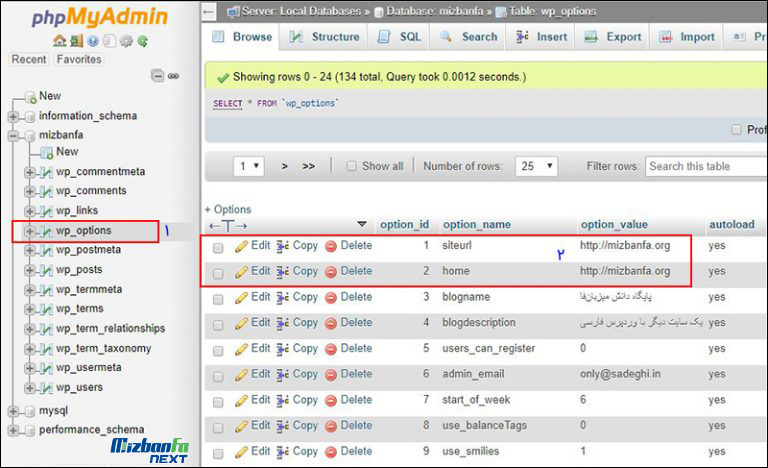Image resolution: width=768 pixels, height=468 pixels.
Task: Open the SQL tab
Action: point(400,37)
